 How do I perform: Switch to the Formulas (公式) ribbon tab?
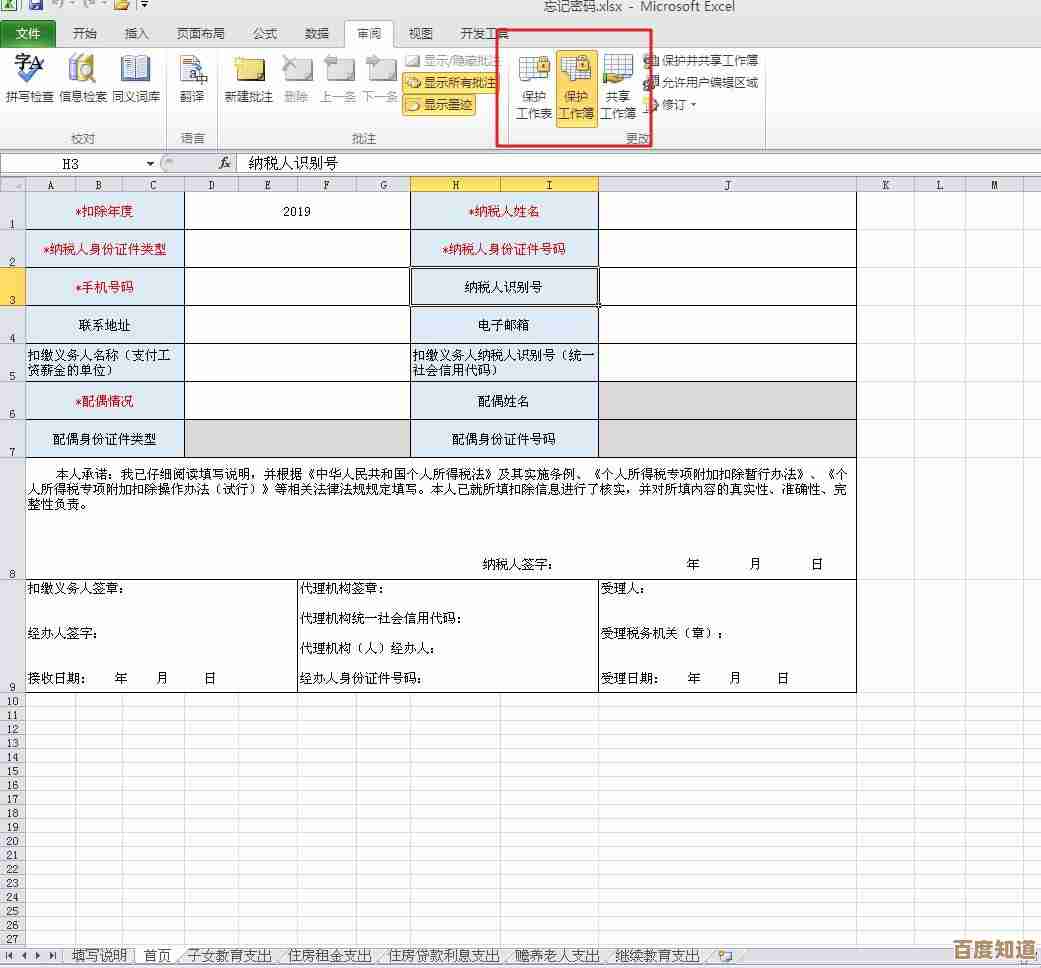coord(265,34)
